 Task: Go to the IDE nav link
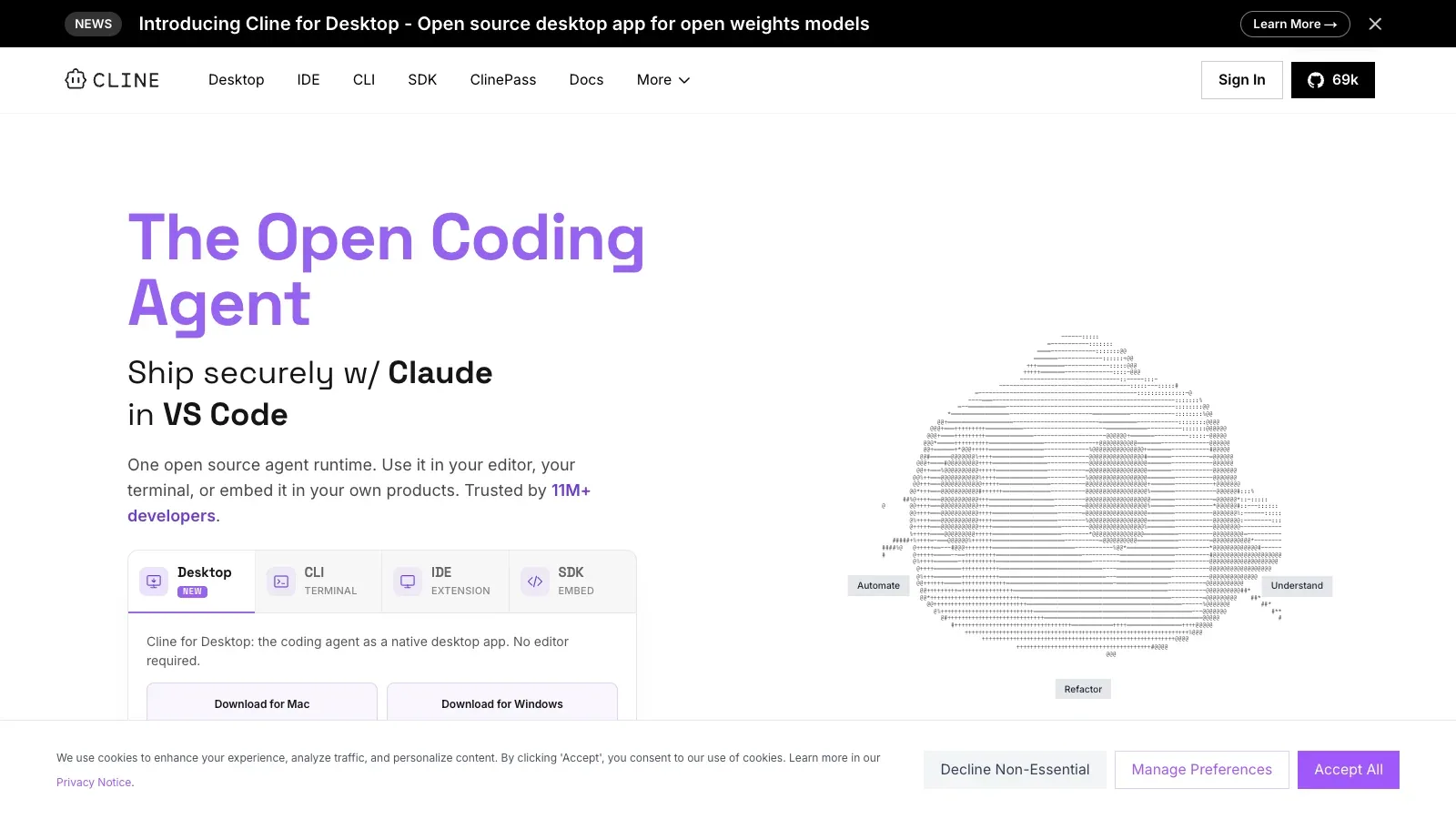point(308,80)
